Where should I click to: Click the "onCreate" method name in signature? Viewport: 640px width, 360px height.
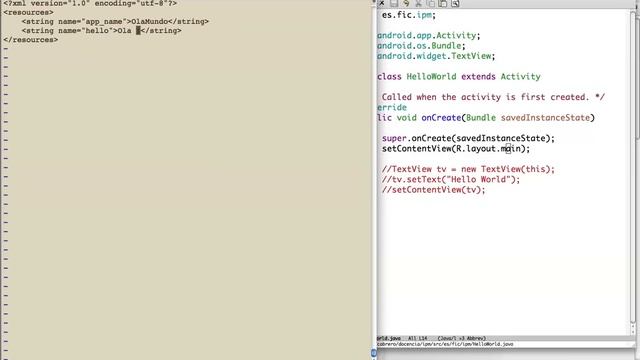[x=441, y=118]
